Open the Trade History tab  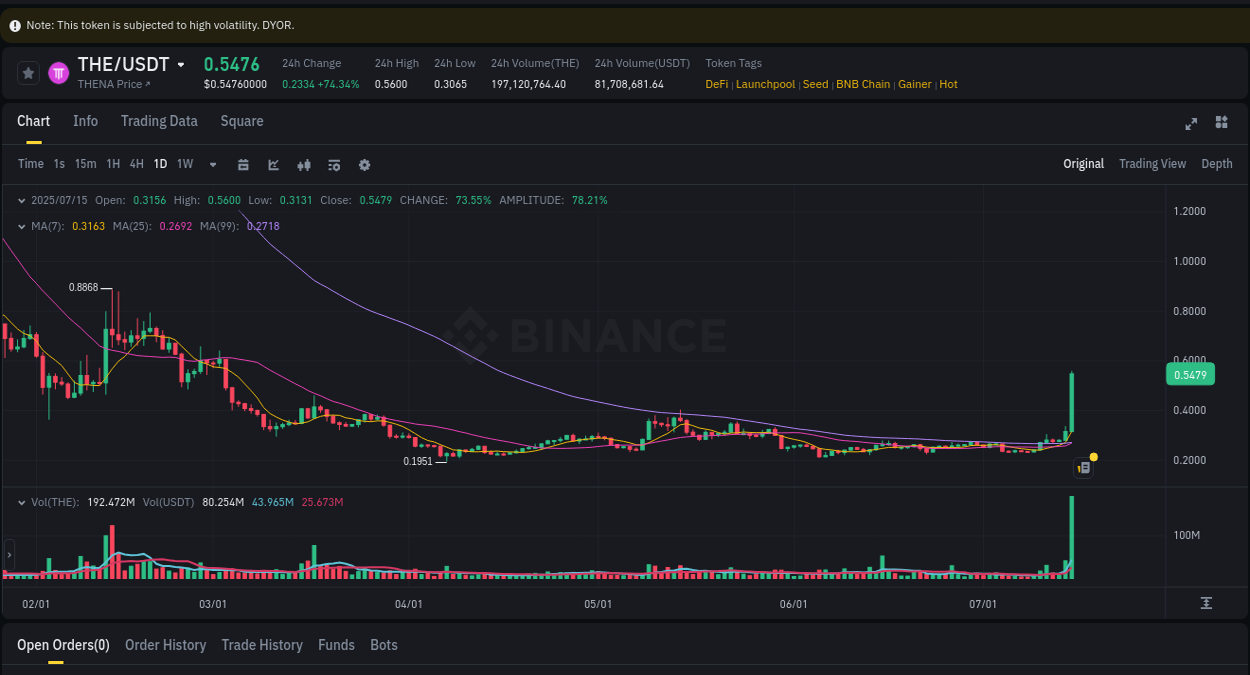pos(262,645)
